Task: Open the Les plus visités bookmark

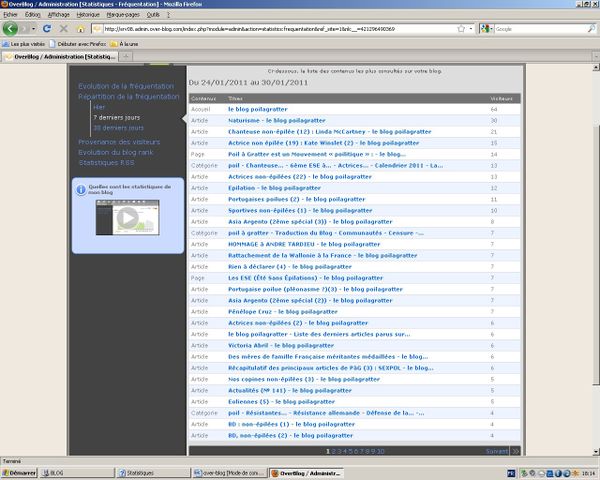Action: point(24,44)
